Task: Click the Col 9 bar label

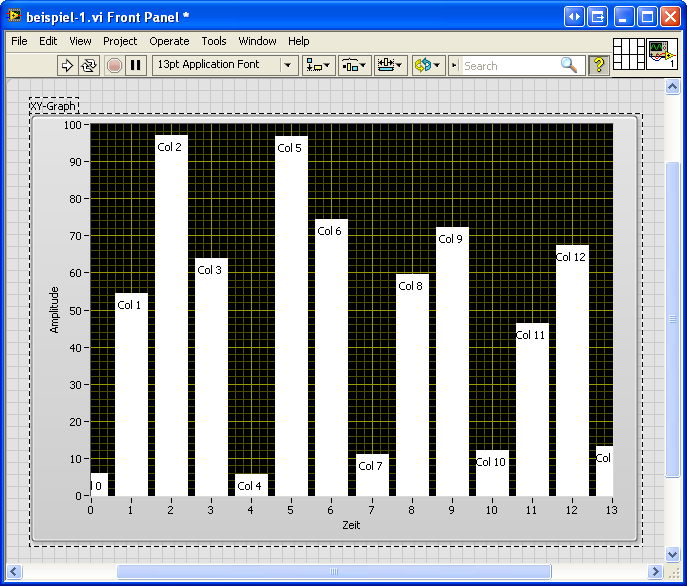Action: (450, 239)
